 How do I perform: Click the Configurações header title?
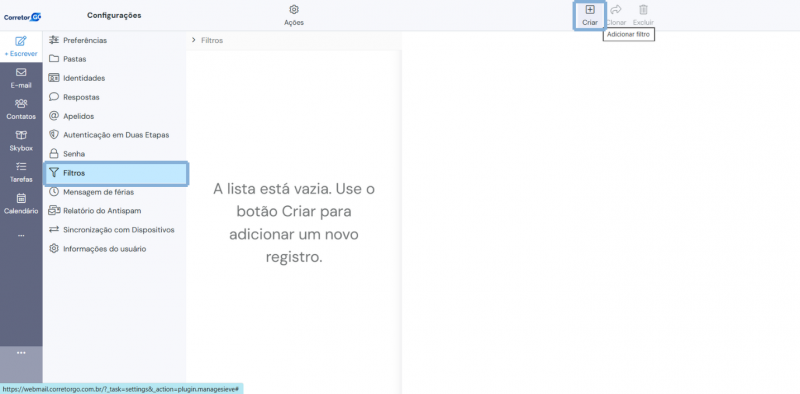[114, 15]
